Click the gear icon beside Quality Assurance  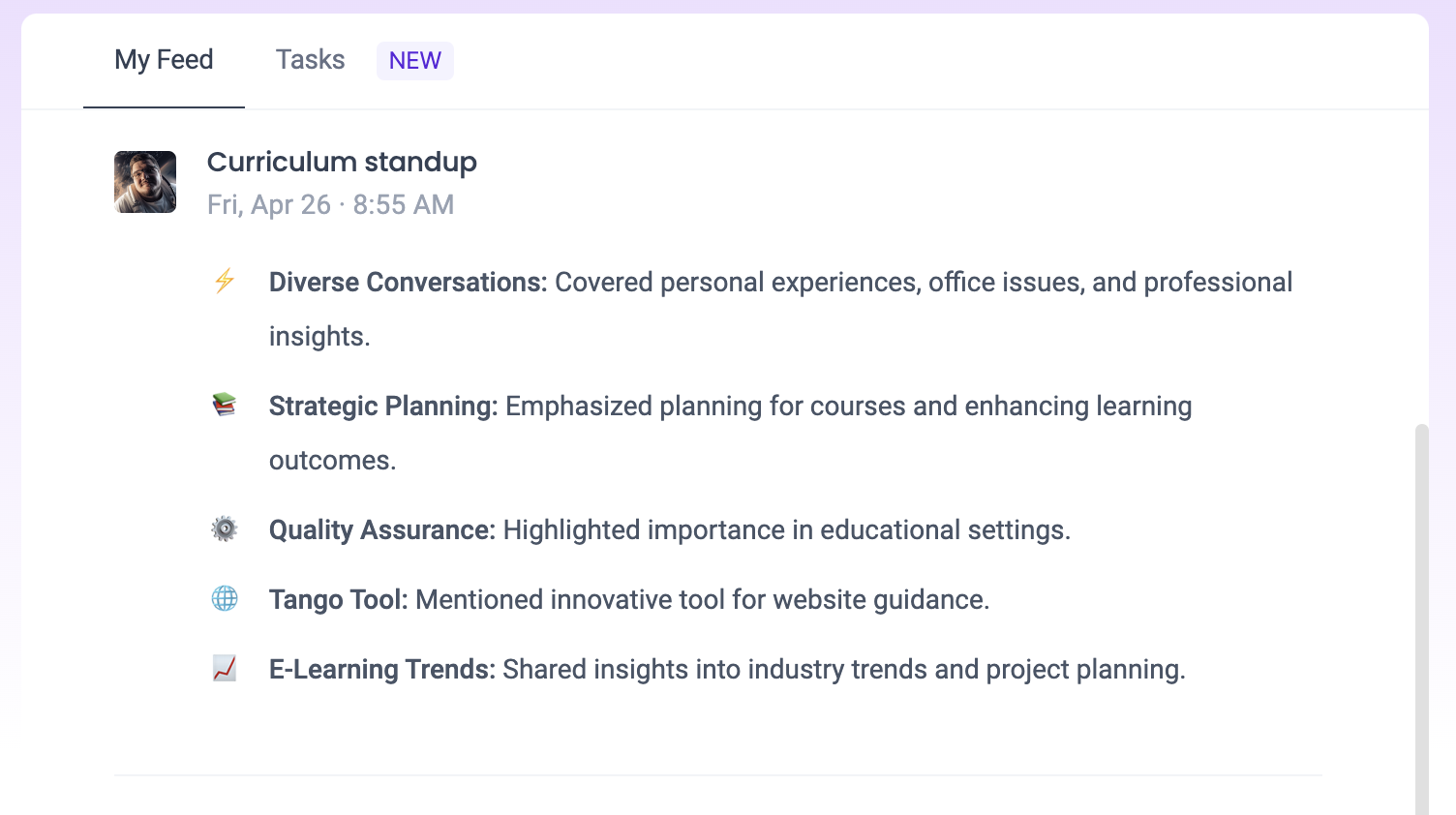(224, 529)
